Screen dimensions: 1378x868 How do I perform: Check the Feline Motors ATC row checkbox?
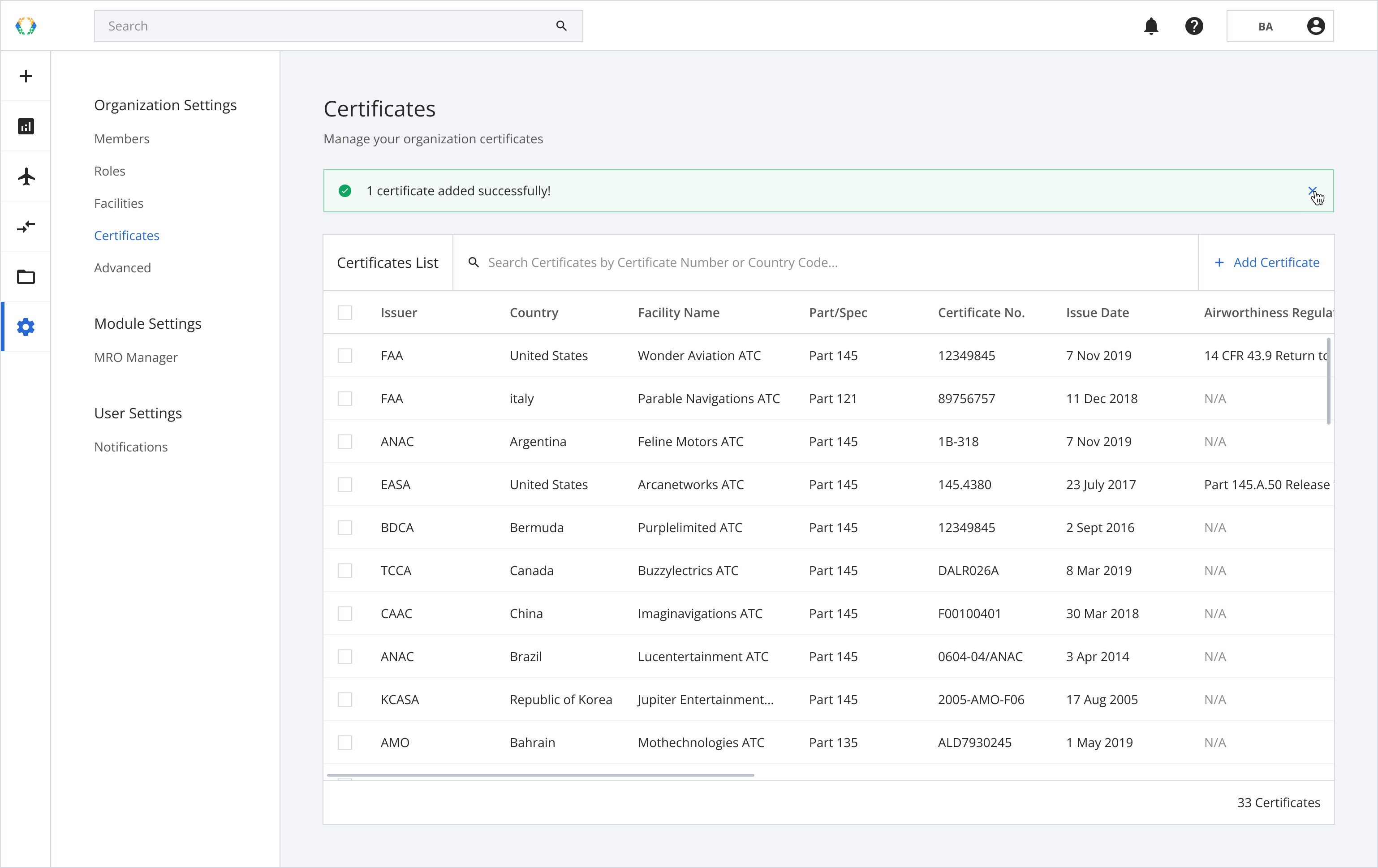pyautogui.click(x=344, y=441)
